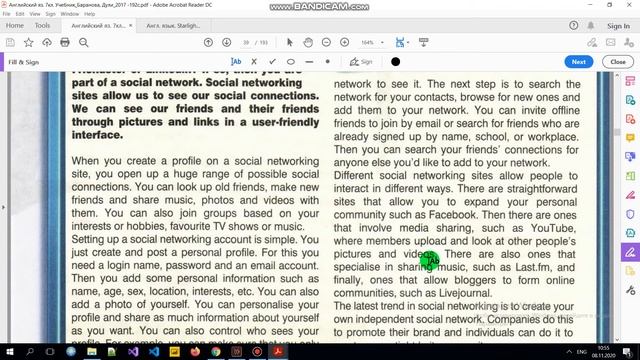Select the dot tool
This screenshot has height=360, width=640.
(x=328, y=62)
